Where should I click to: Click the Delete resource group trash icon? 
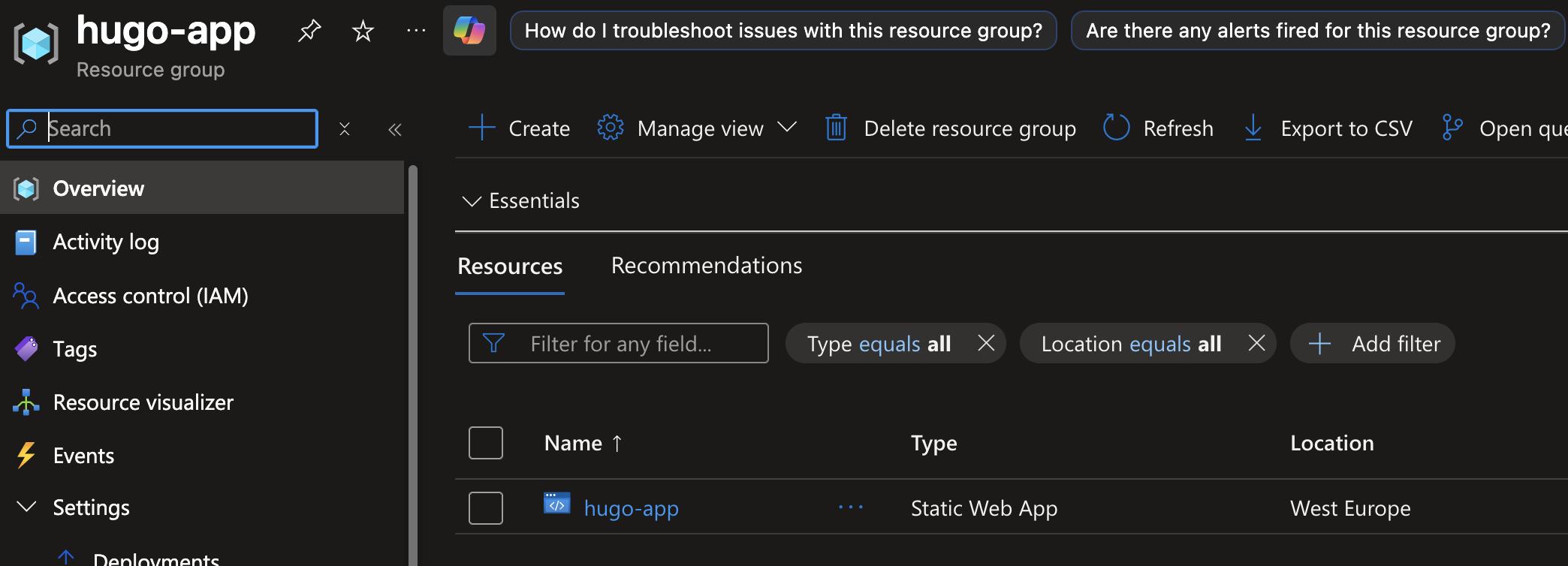point(837,128)
